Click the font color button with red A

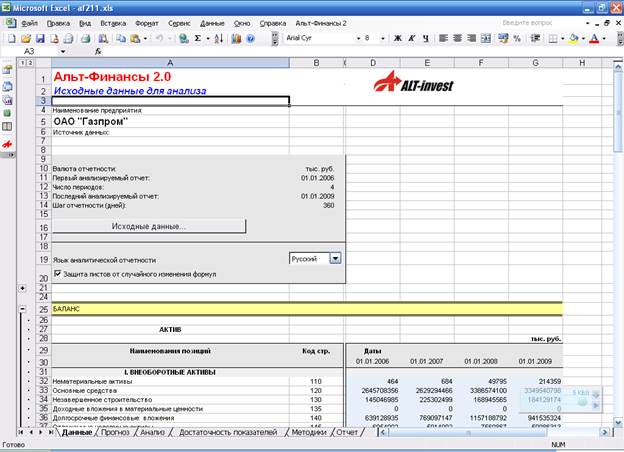pyautogui.click(x=596, y=38)
